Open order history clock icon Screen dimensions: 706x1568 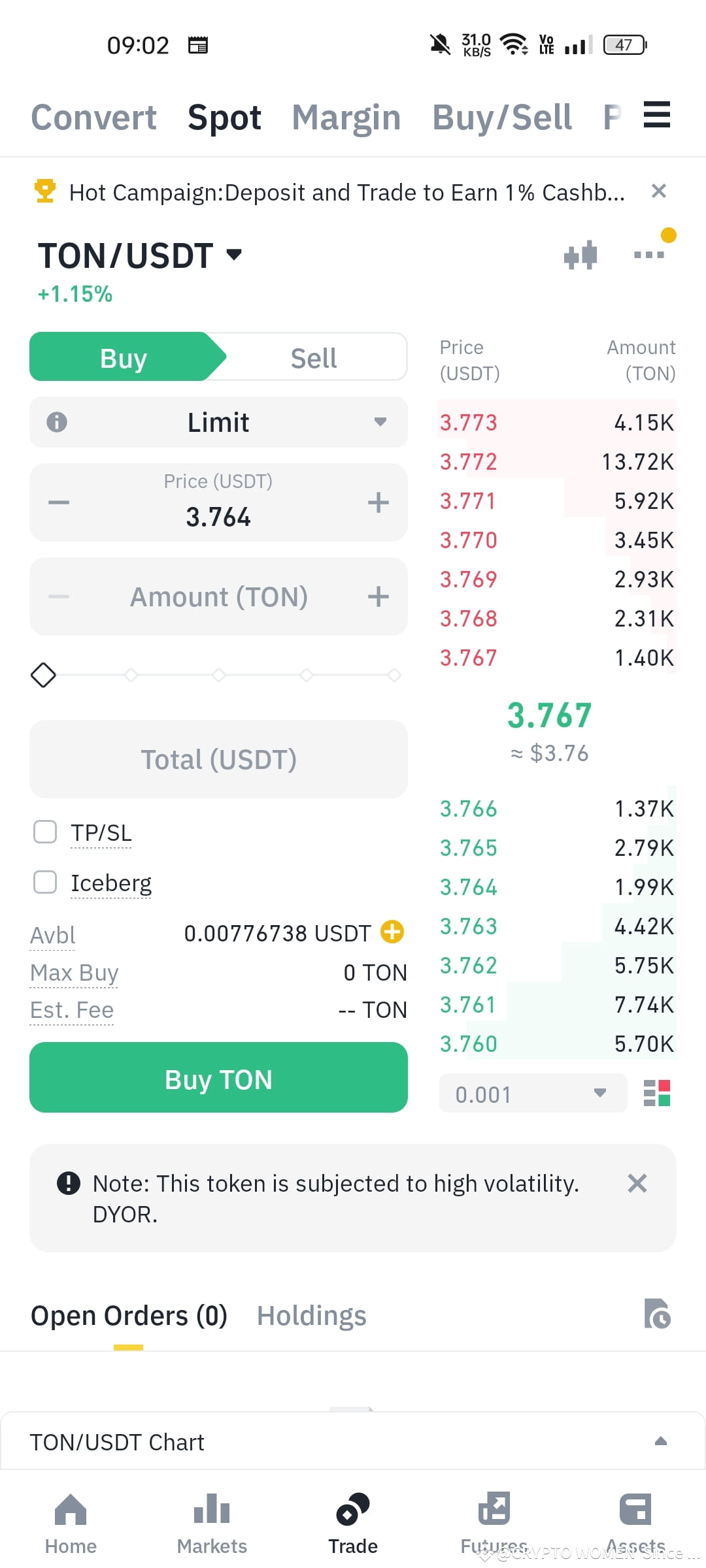[x=657, y=1314]
